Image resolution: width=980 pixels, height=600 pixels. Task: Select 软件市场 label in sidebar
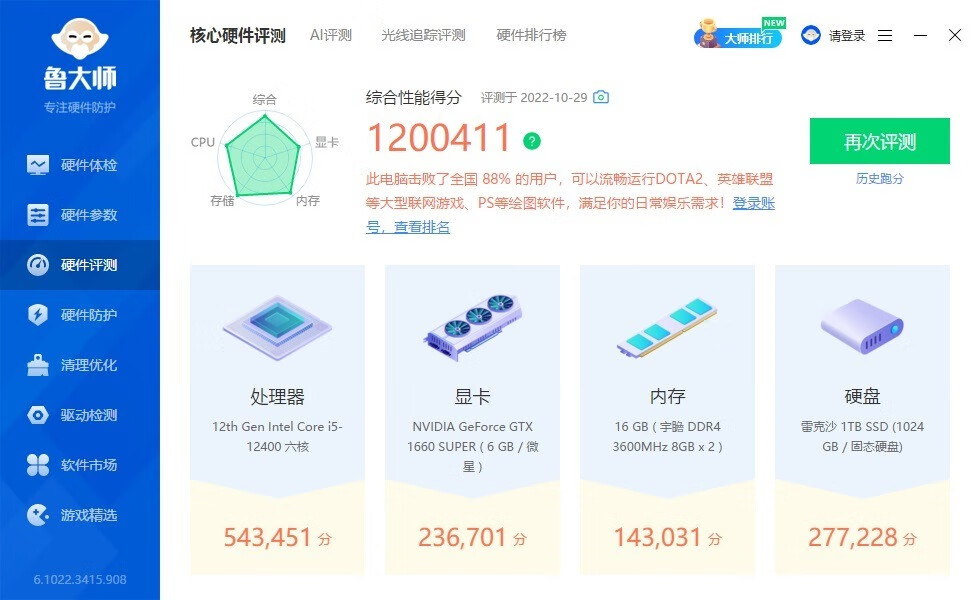point(89,465)
